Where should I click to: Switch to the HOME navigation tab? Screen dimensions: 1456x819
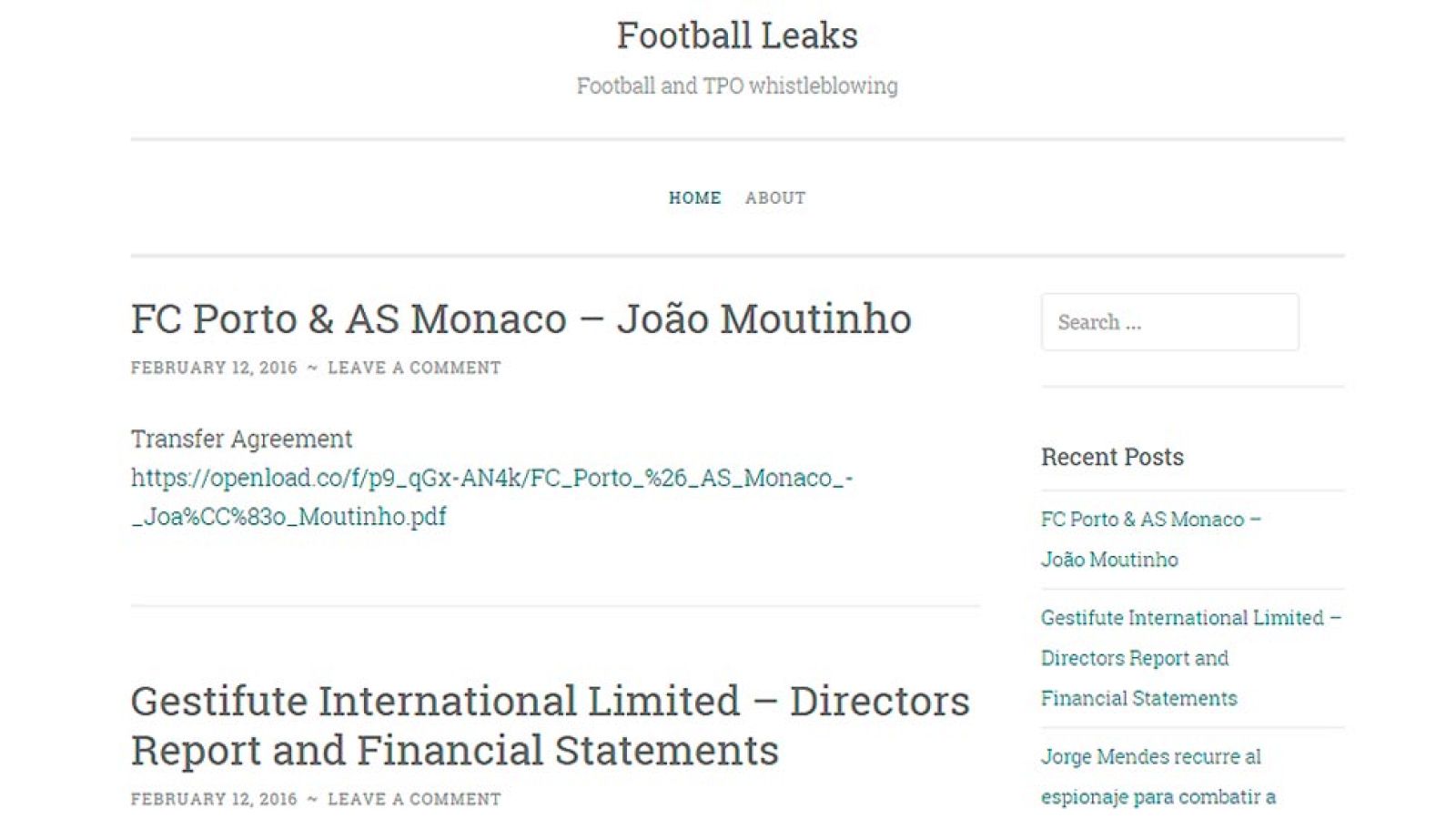click(695, 197)
